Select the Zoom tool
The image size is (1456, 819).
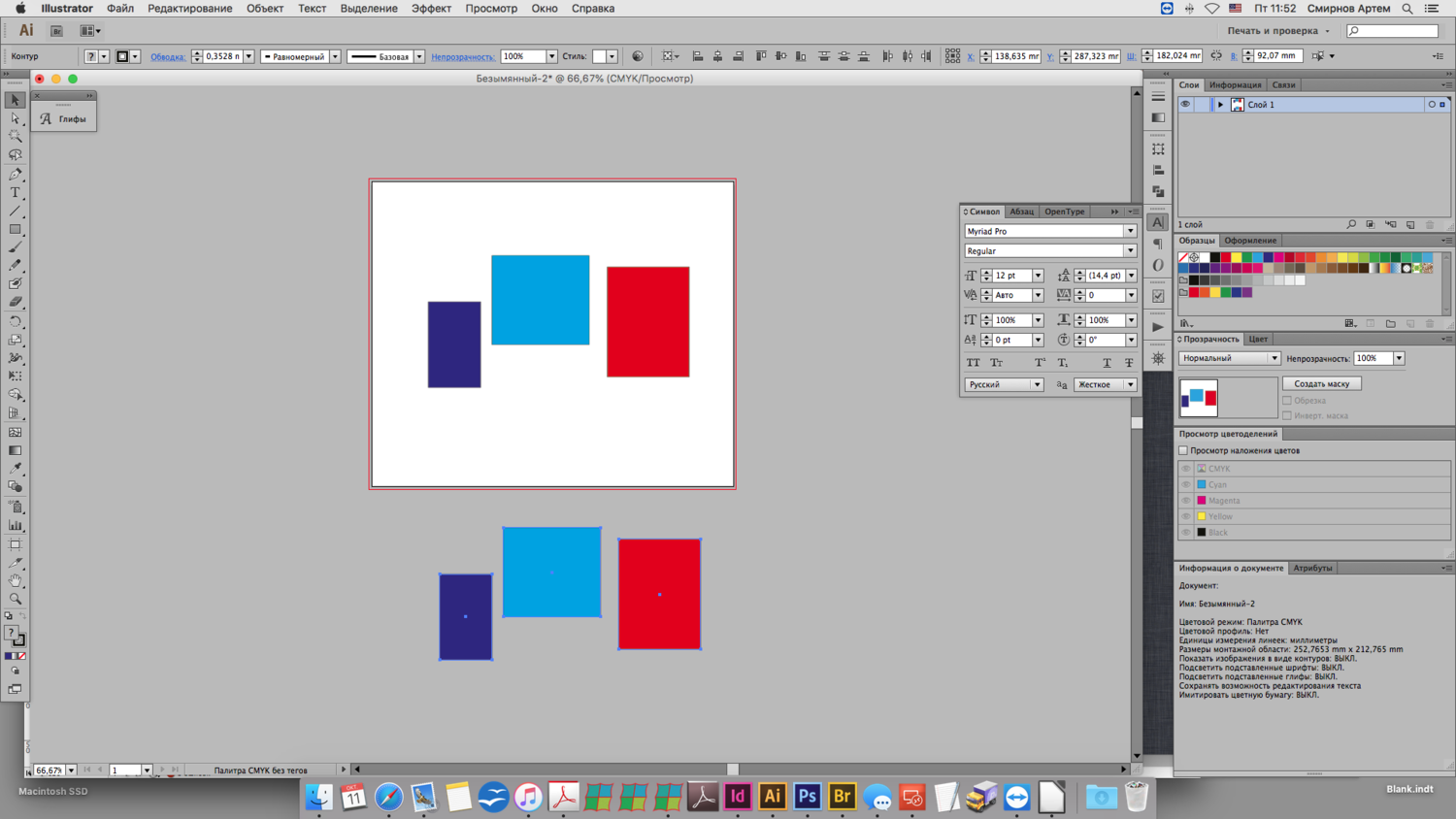(x=16, y=599)
